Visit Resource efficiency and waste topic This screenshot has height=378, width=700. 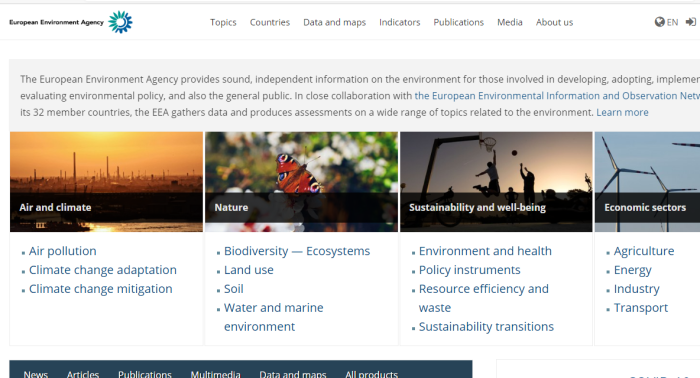point(483,298)
